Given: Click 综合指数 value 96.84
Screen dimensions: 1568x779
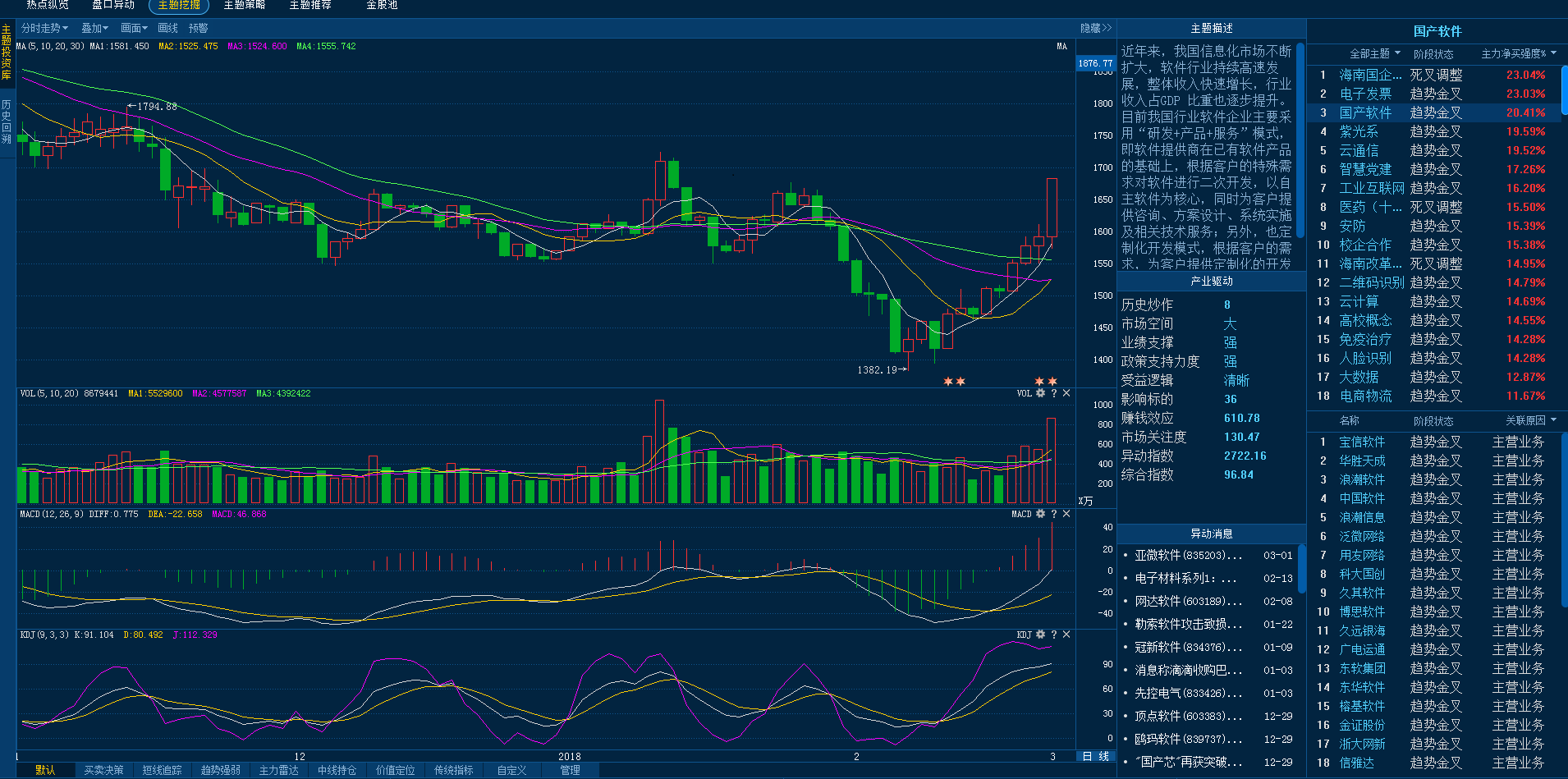Looking at the screenshot, I should pyautogui.click(x=1239, y=474).
